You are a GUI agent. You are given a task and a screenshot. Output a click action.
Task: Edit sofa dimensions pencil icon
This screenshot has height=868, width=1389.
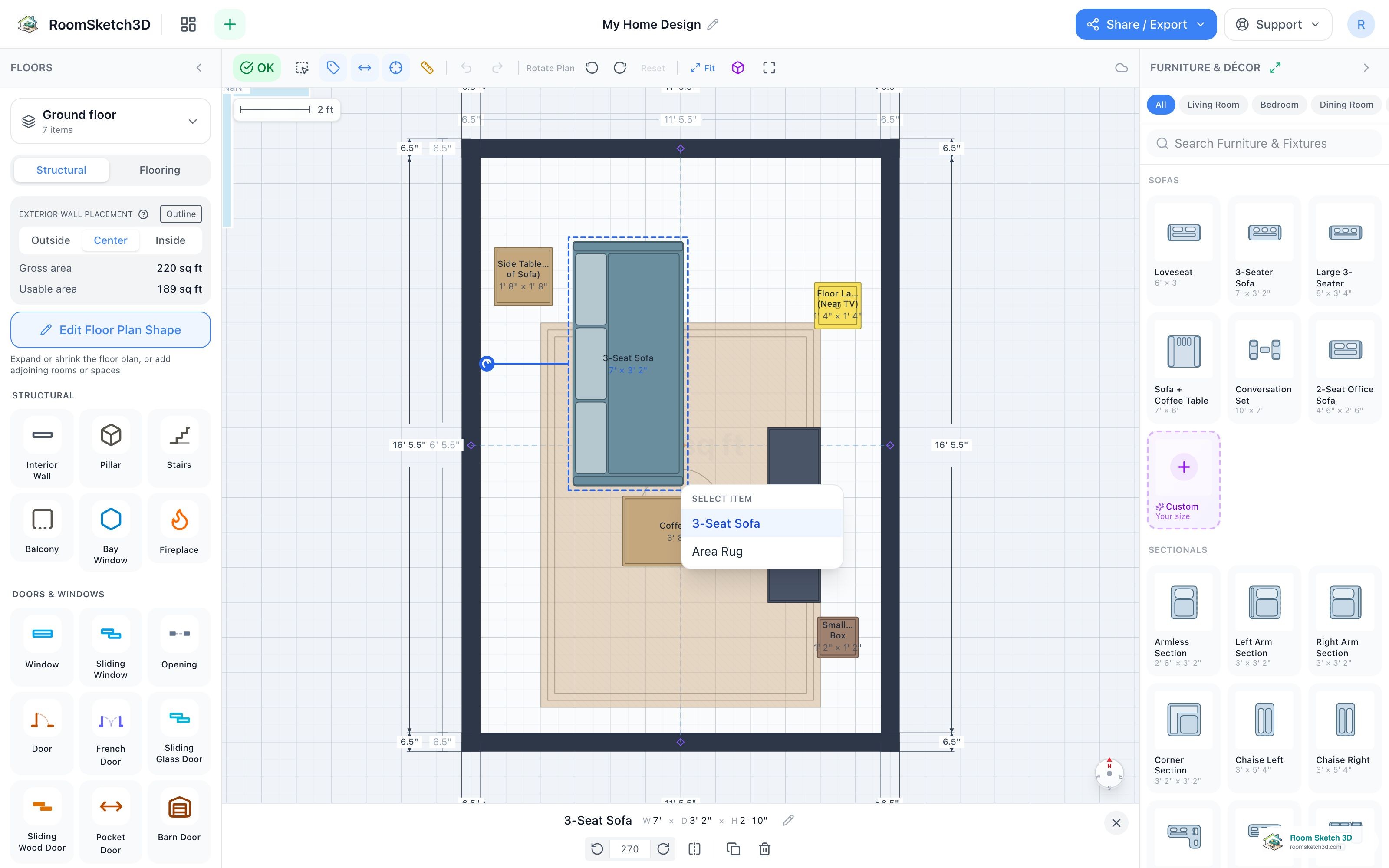(788, 820)
